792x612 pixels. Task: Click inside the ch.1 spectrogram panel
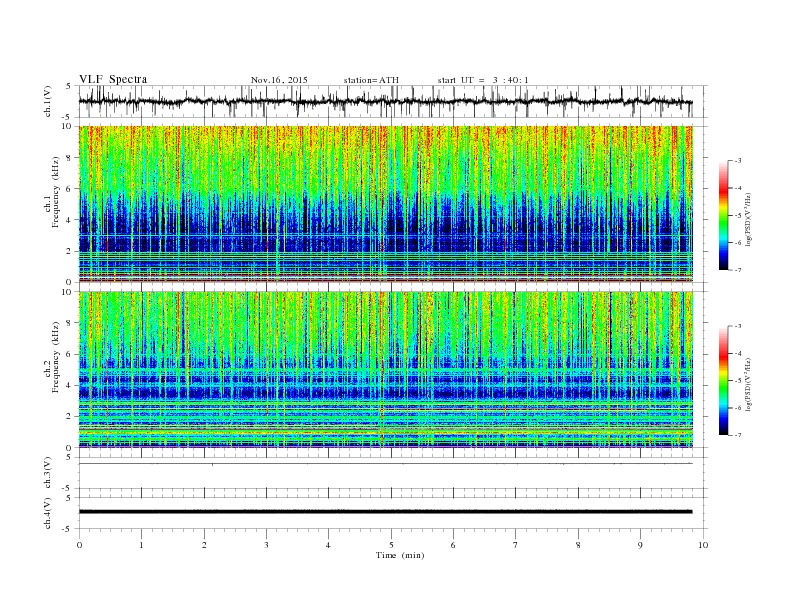(x=386, y=204)
